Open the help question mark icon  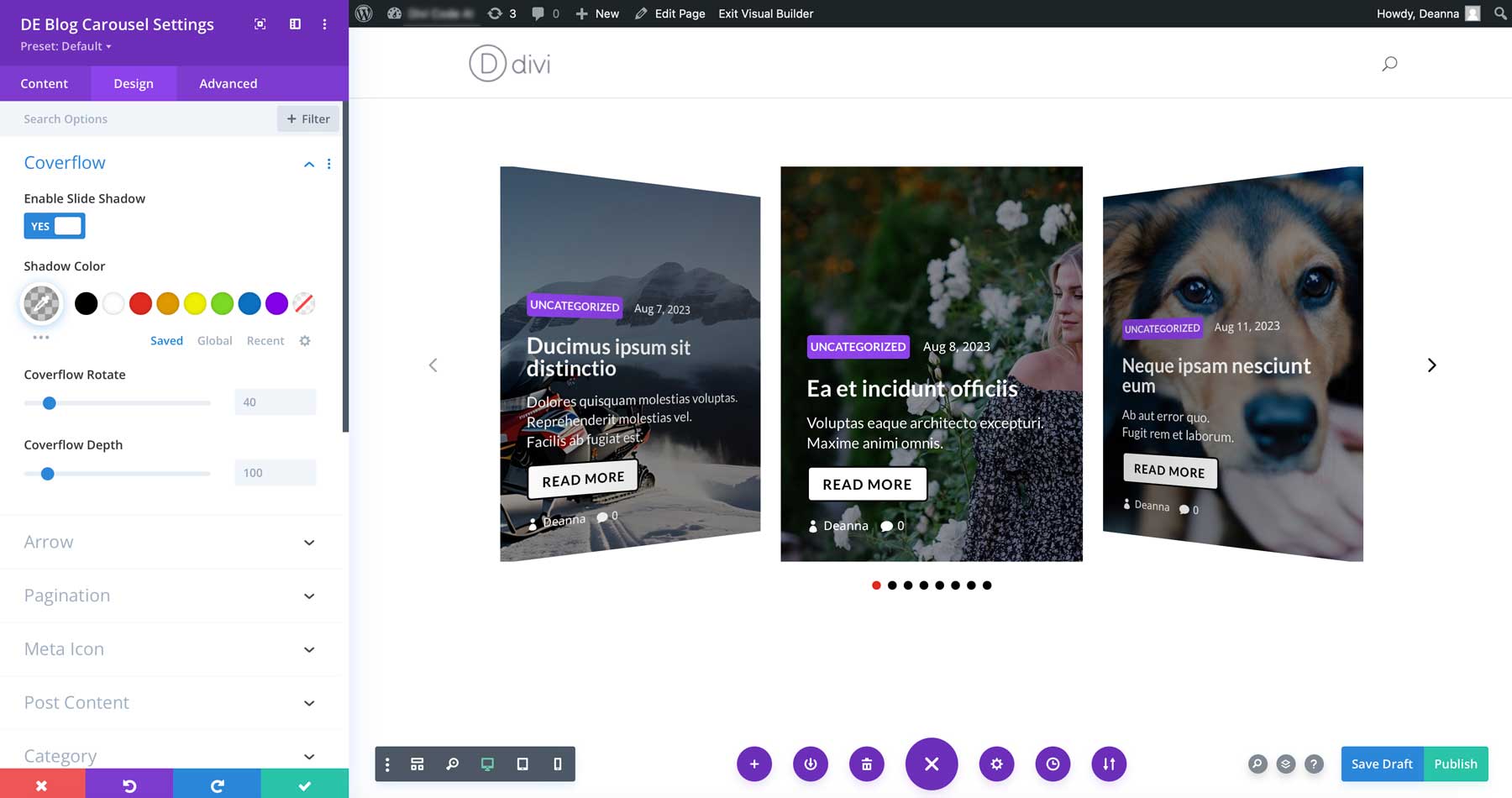(x=1315, y=764)
